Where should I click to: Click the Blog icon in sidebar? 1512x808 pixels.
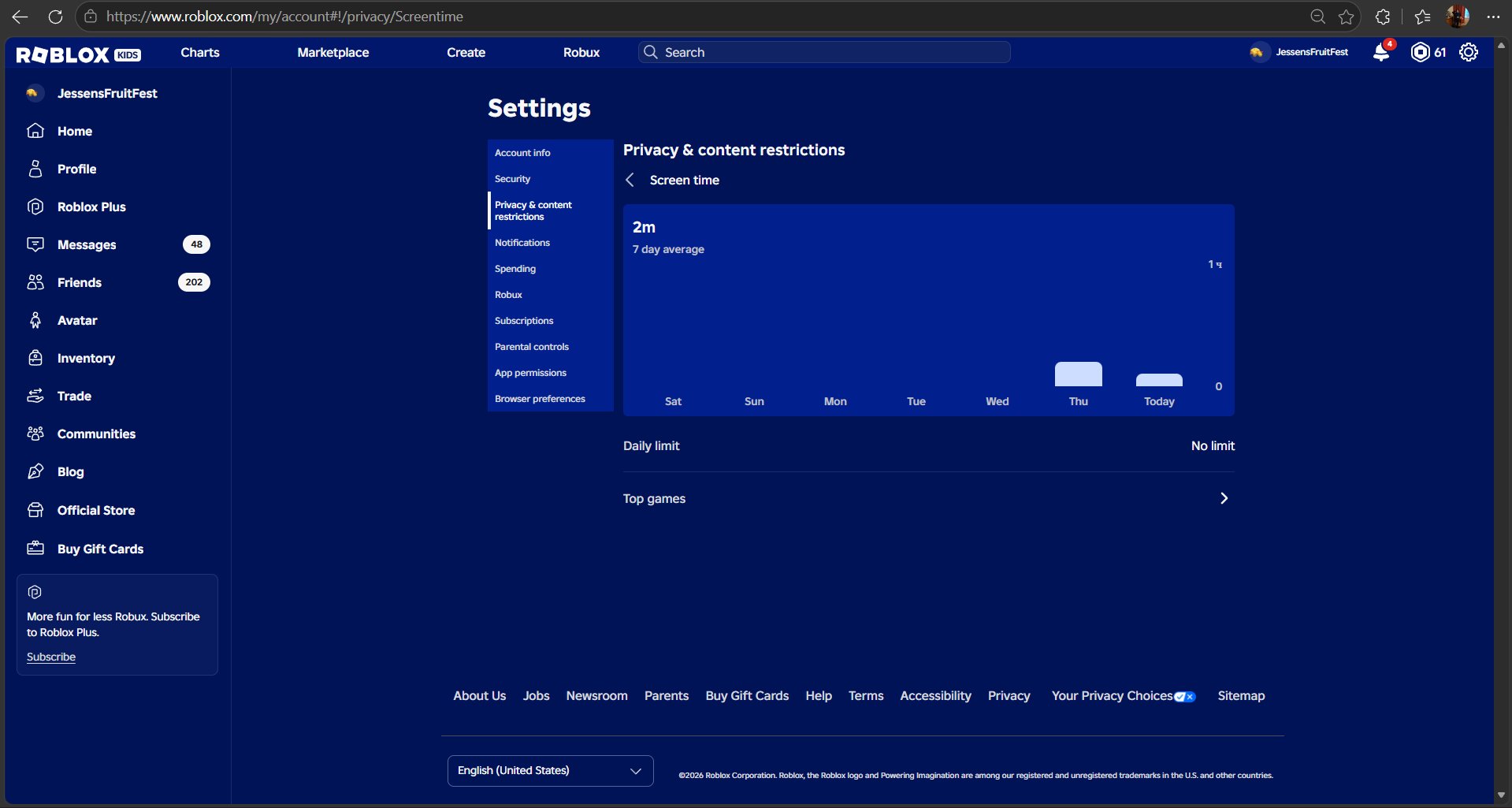pyautogui.click(x=35, y=471)
